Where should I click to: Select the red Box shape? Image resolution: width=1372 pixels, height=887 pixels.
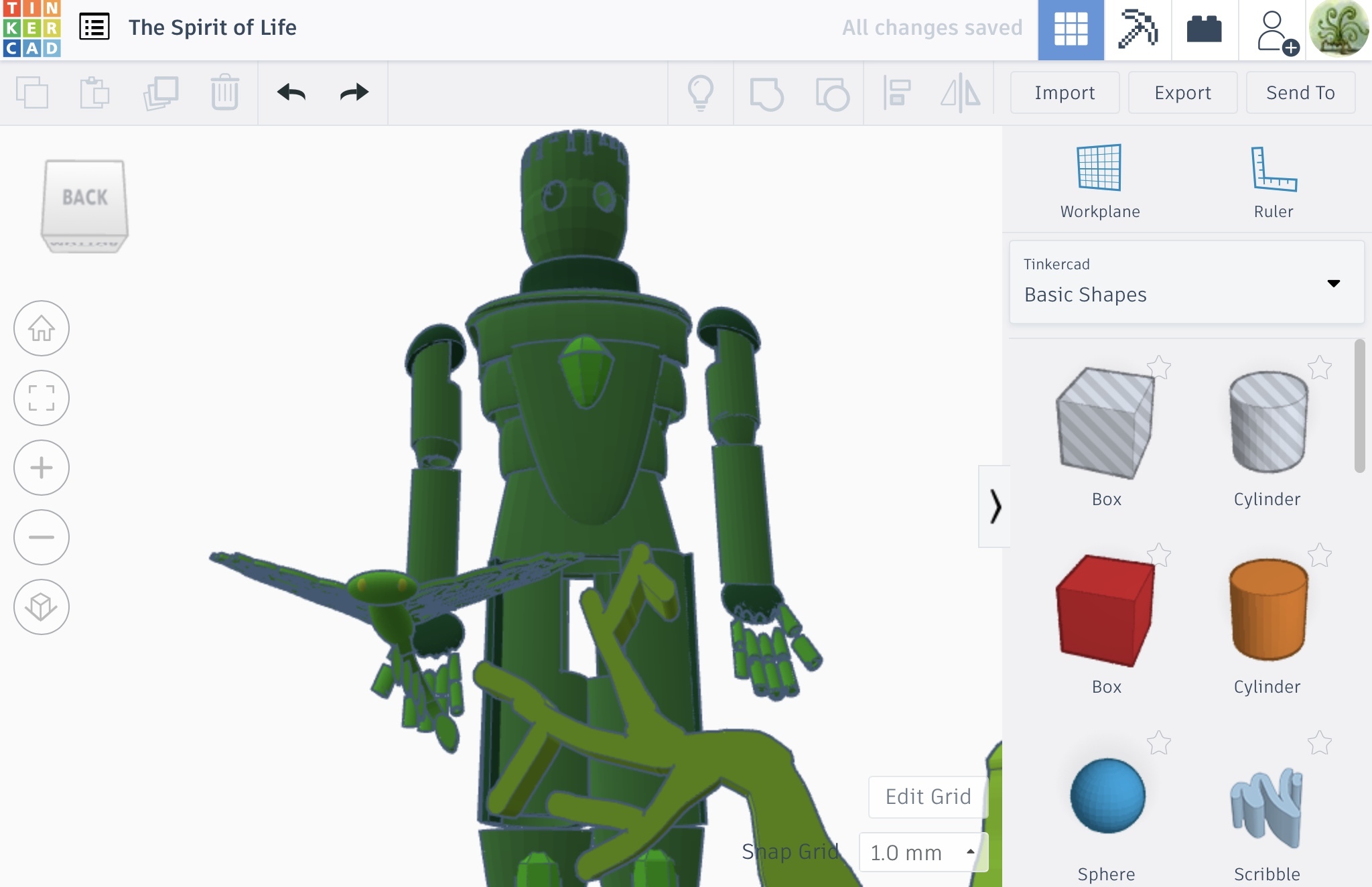click(1106, 610)
